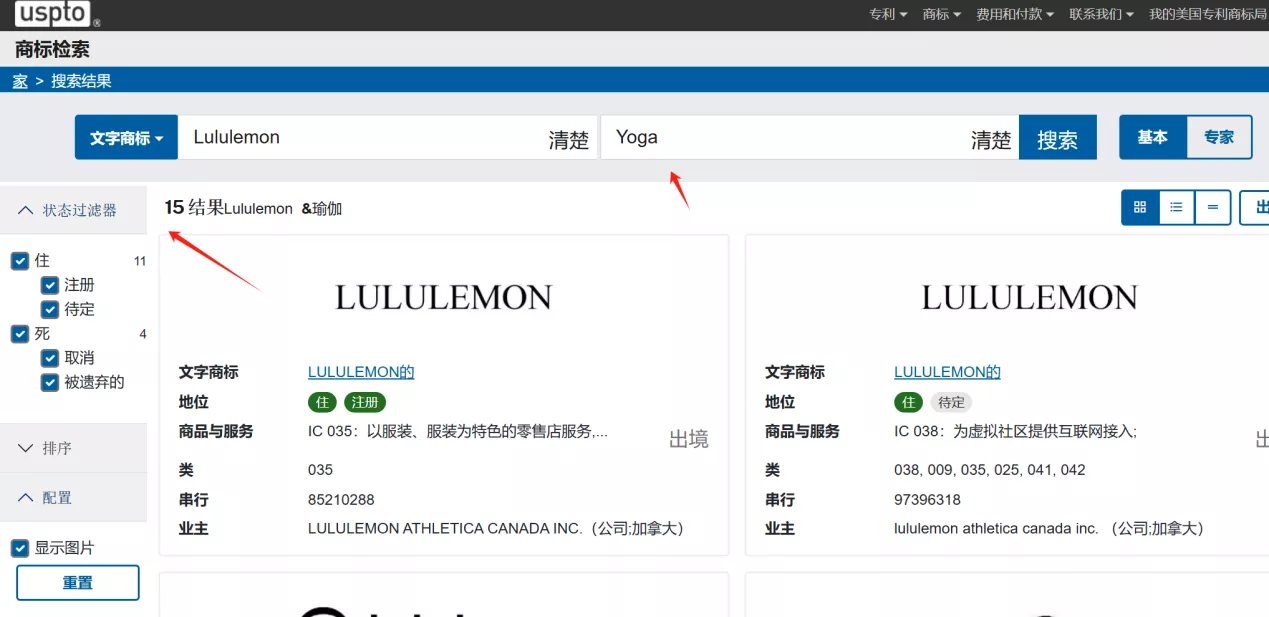Disable the 显示图片 checkbox
Image resolution: width=1269 pixels, height=617 pixels.
click(x=19, y=548)
